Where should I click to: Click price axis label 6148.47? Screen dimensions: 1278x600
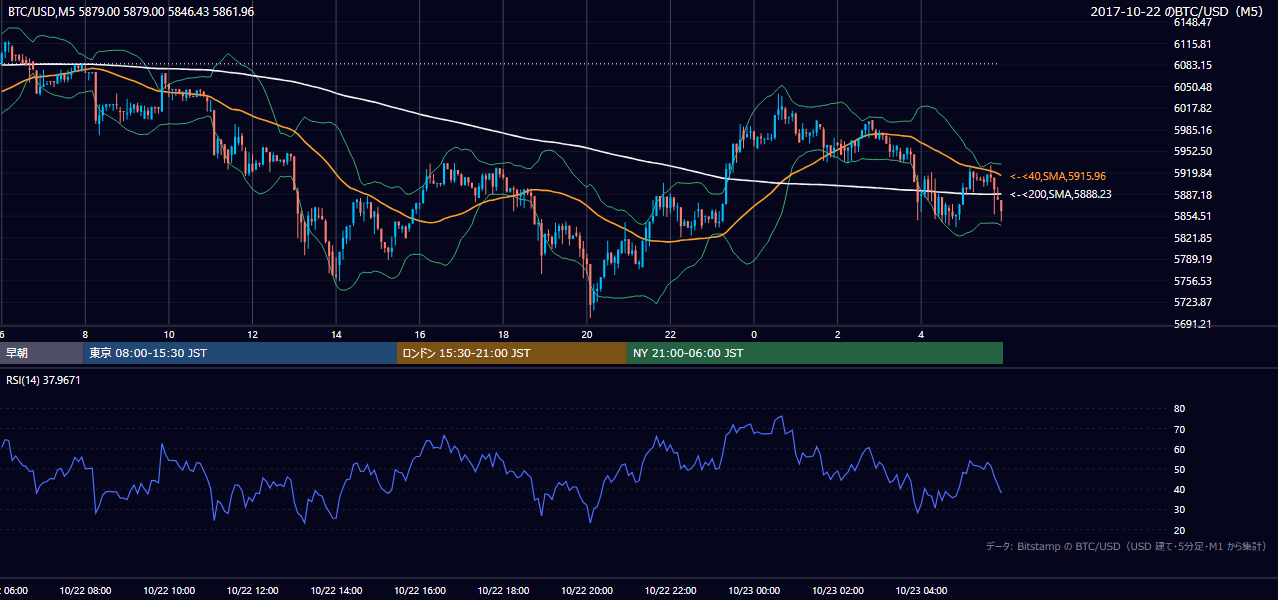point(1193,22)
